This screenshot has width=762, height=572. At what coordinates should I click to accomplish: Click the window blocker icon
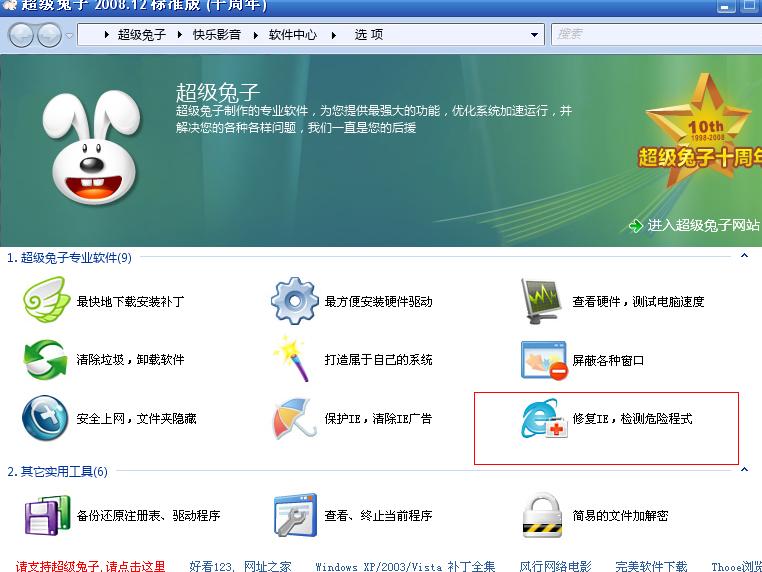tap(544, 361)
